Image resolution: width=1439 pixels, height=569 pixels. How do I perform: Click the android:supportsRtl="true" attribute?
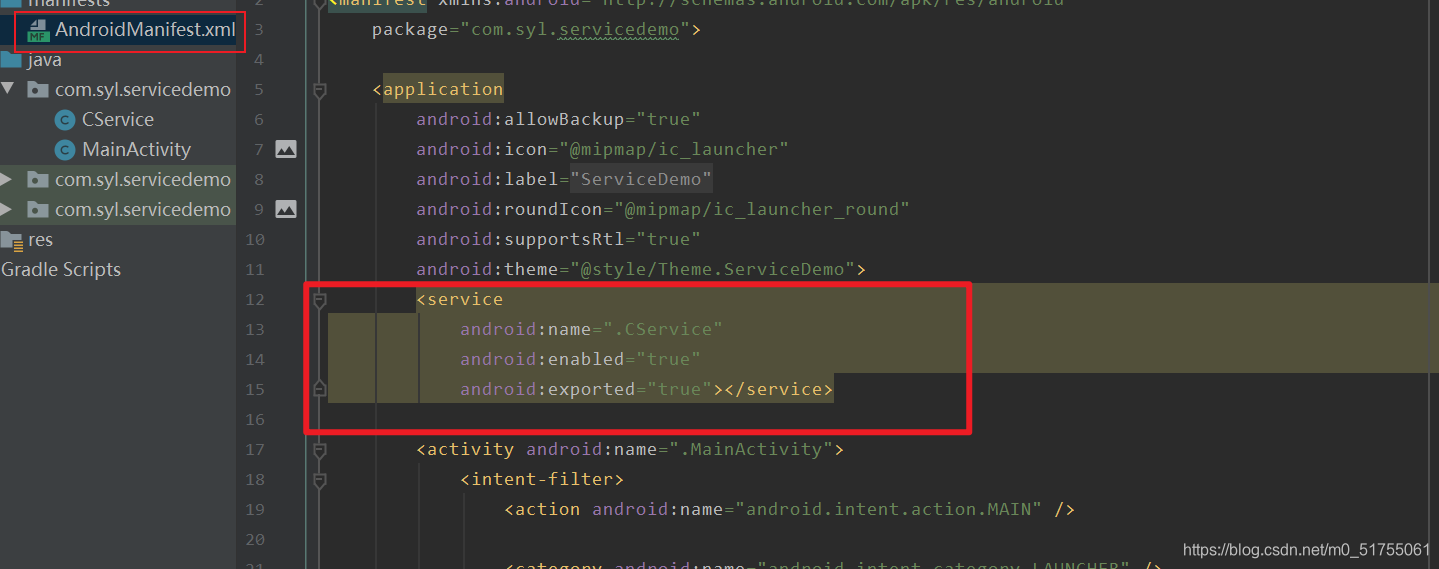click(x=559, y=239)
